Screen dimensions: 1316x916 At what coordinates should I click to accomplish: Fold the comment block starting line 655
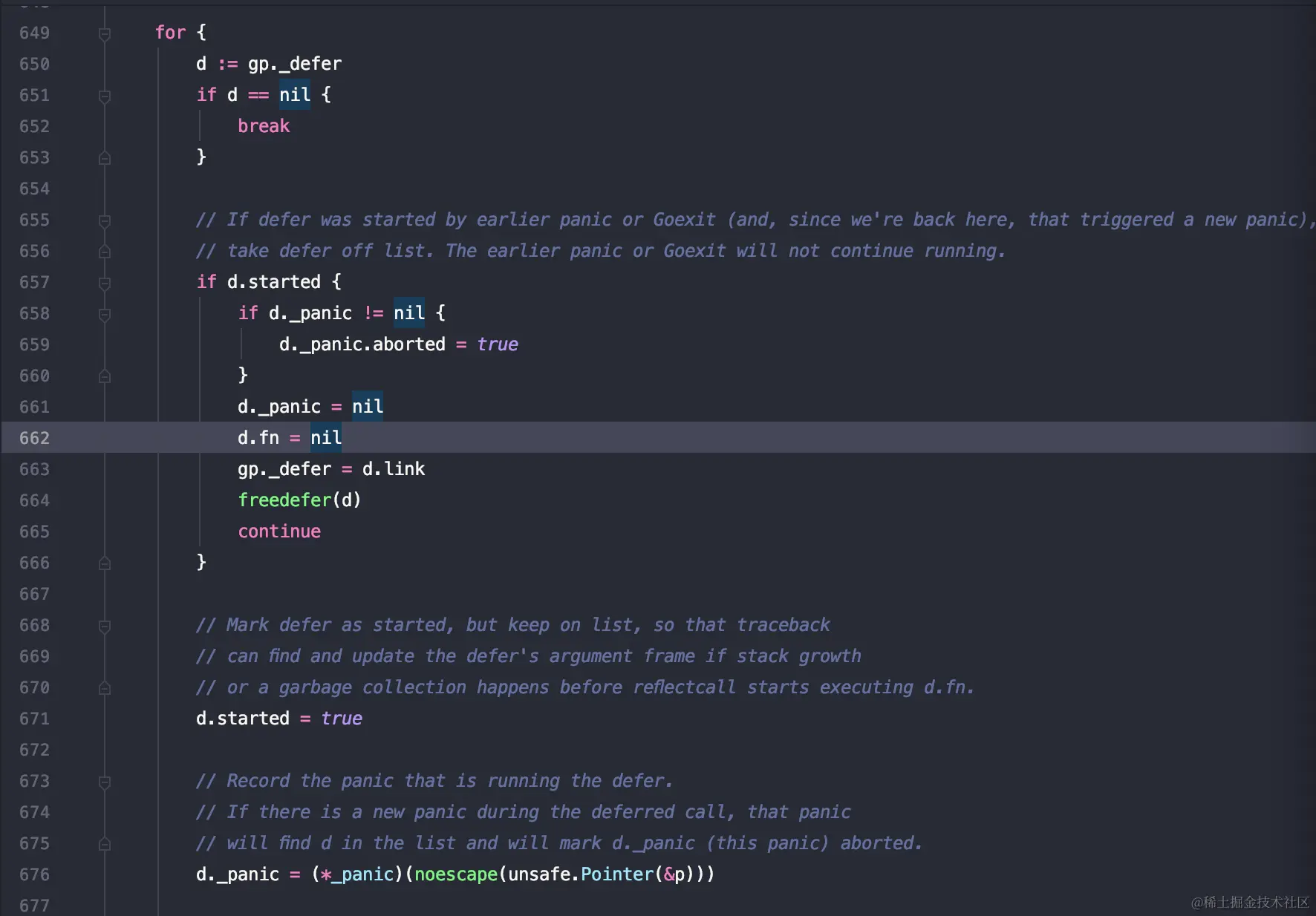[x=105, y=221]
